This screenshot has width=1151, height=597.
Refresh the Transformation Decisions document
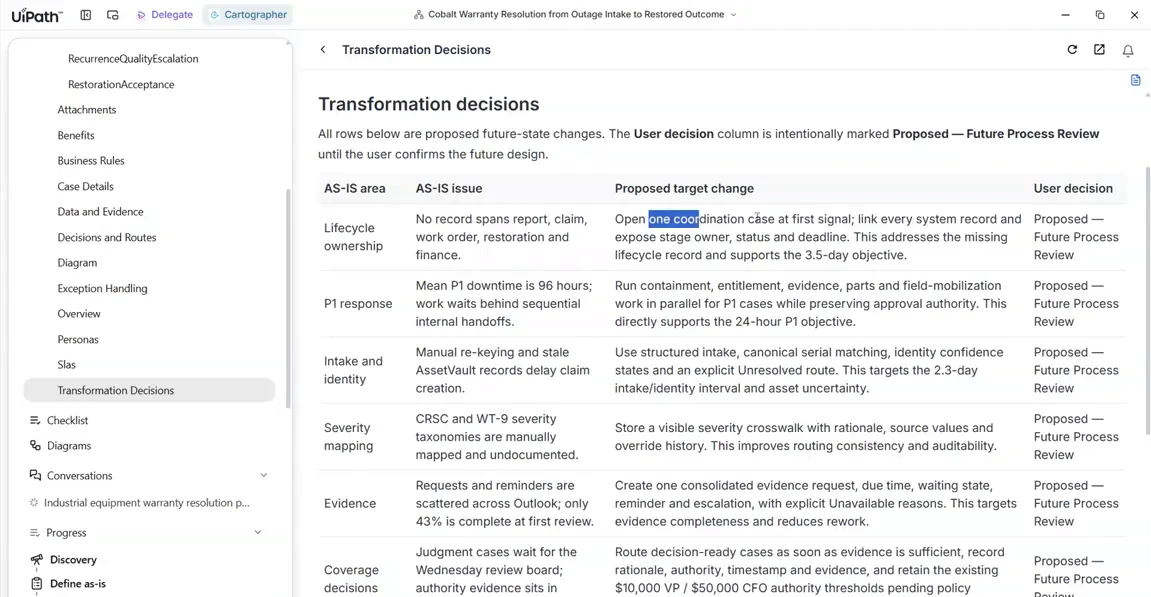point(1072,50)
